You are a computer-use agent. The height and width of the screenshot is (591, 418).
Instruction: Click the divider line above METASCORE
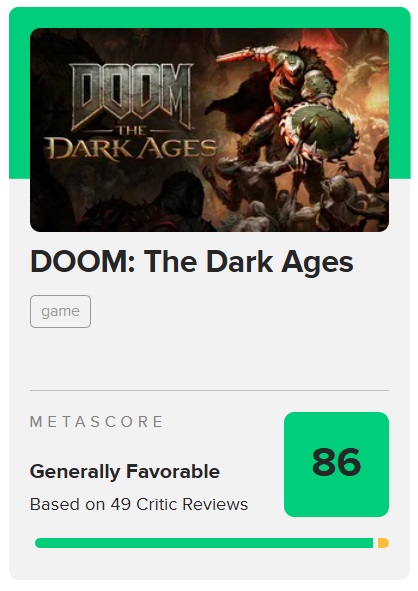209,390
